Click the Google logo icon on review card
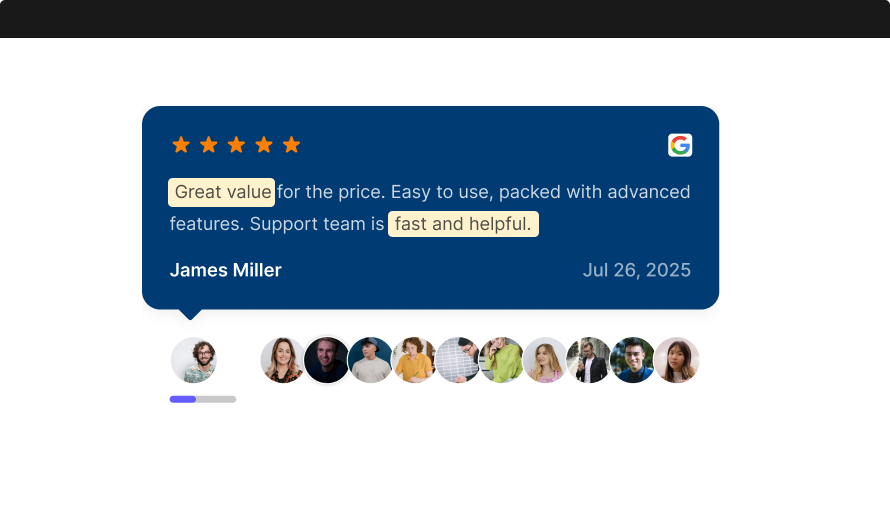 point(680,145)
